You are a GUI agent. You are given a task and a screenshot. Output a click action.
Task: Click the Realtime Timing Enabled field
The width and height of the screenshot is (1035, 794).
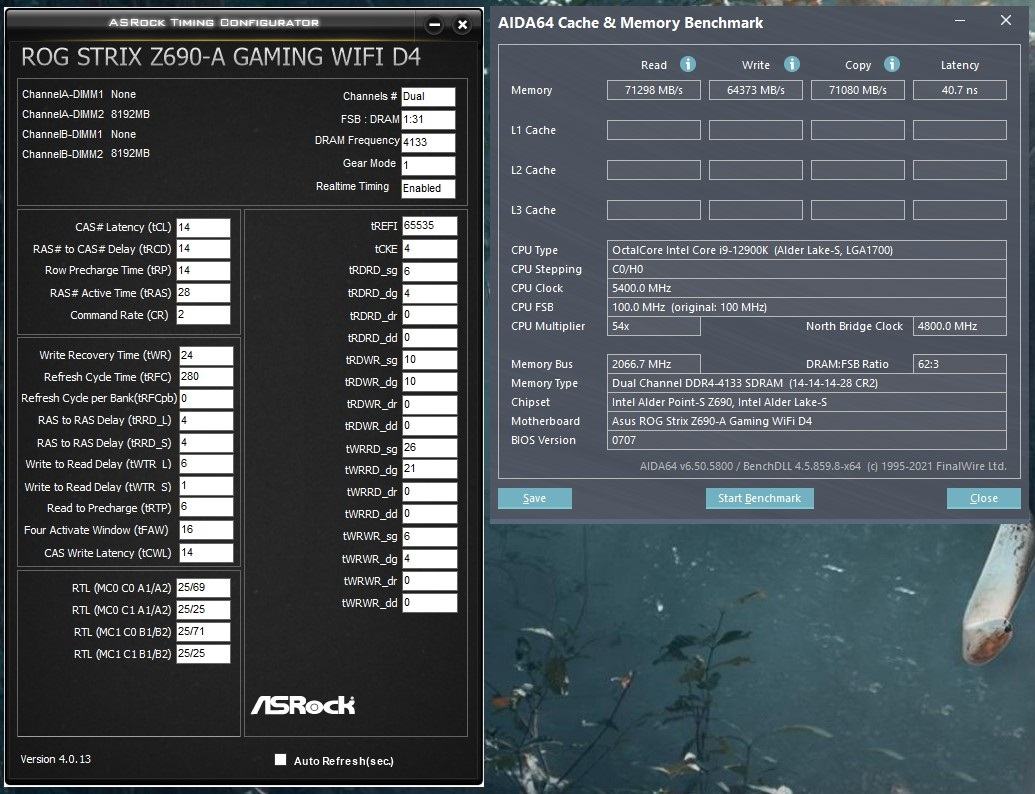(x=428, y=188)
